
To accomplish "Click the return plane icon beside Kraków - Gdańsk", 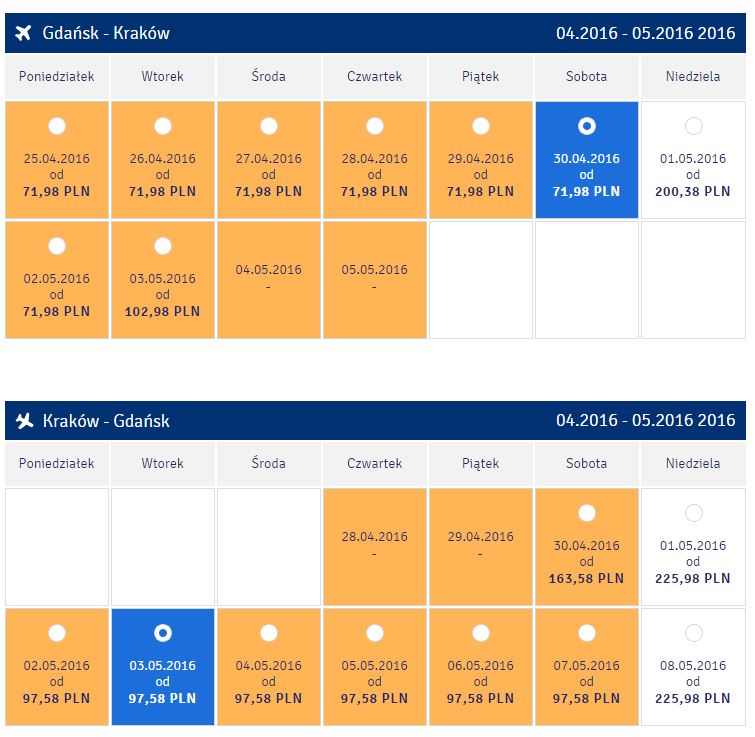I will pyautogui.click(x=24, y=421).
